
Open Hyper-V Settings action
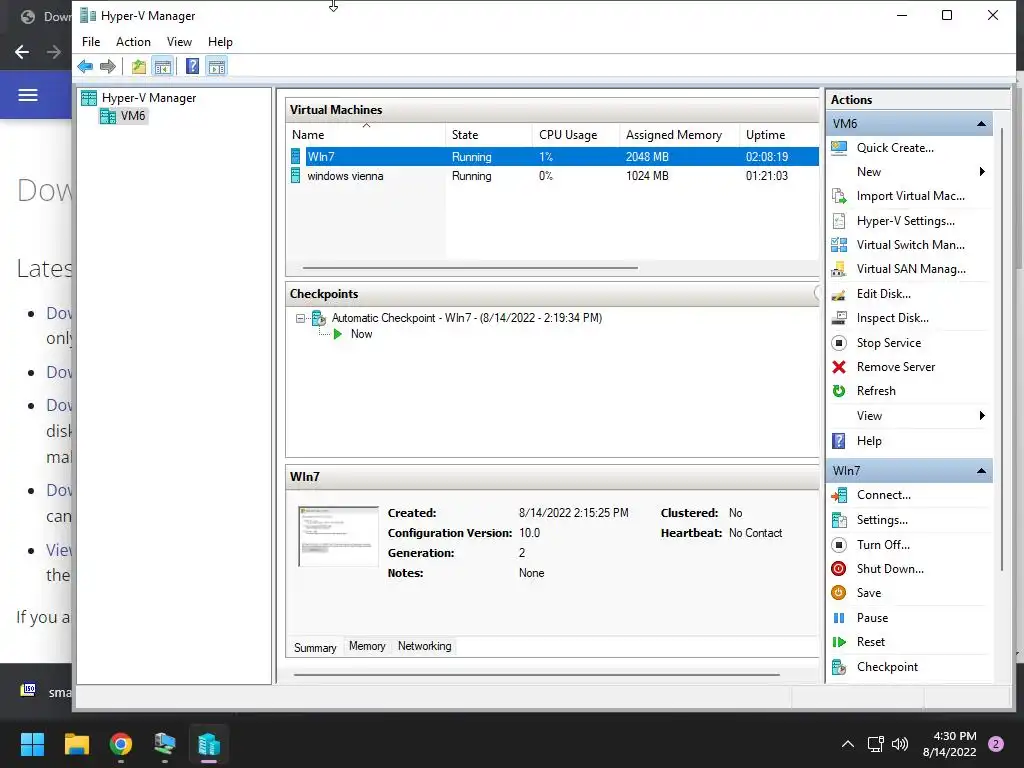tap(905, 221)
